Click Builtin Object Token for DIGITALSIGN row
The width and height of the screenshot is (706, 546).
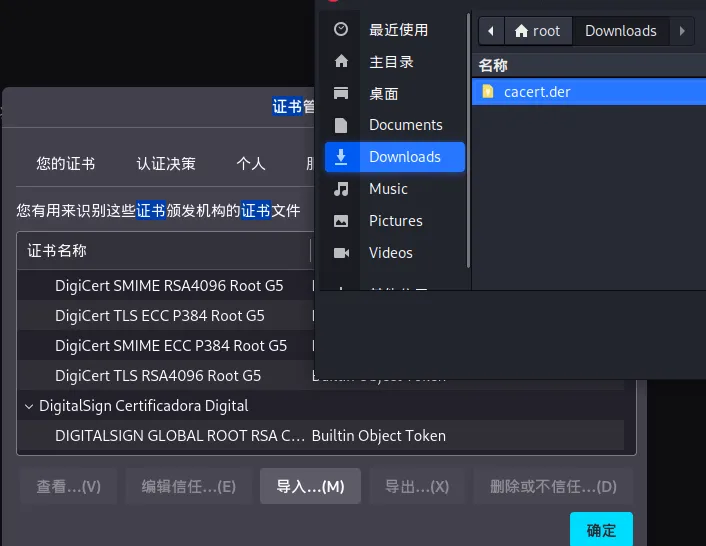[x=379, y=436]
